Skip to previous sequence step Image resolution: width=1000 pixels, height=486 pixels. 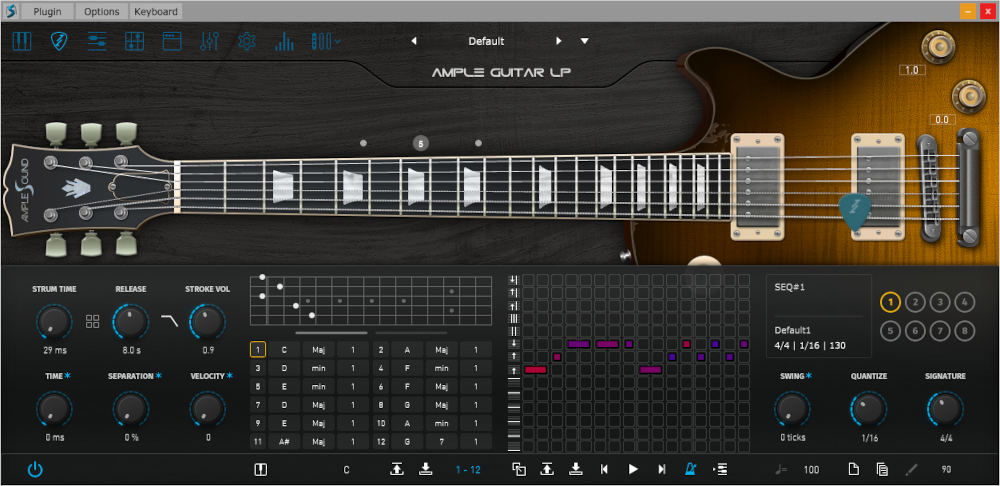coord(604,470)
